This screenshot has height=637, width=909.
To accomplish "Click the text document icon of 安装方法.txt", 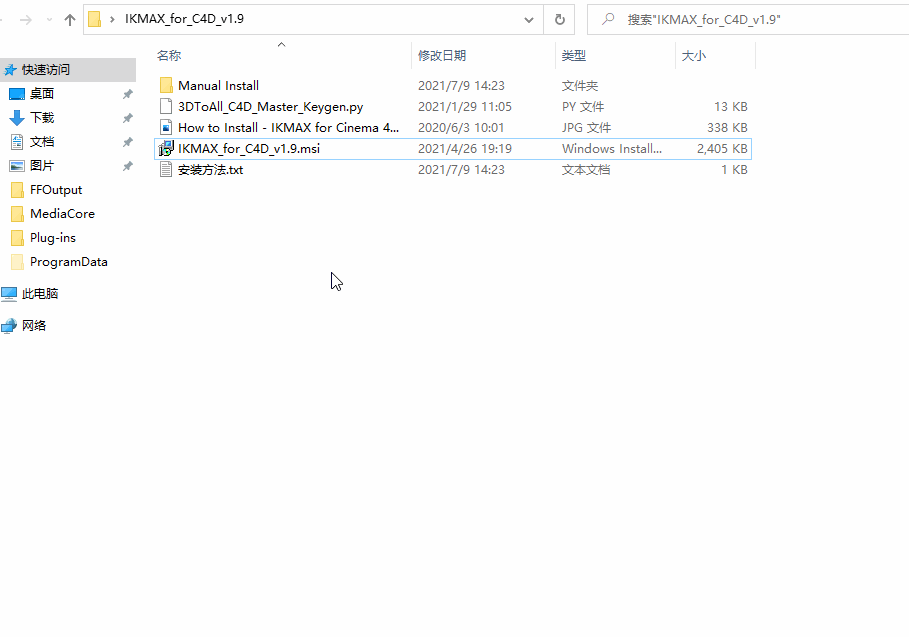I will (x=166, y=169).
